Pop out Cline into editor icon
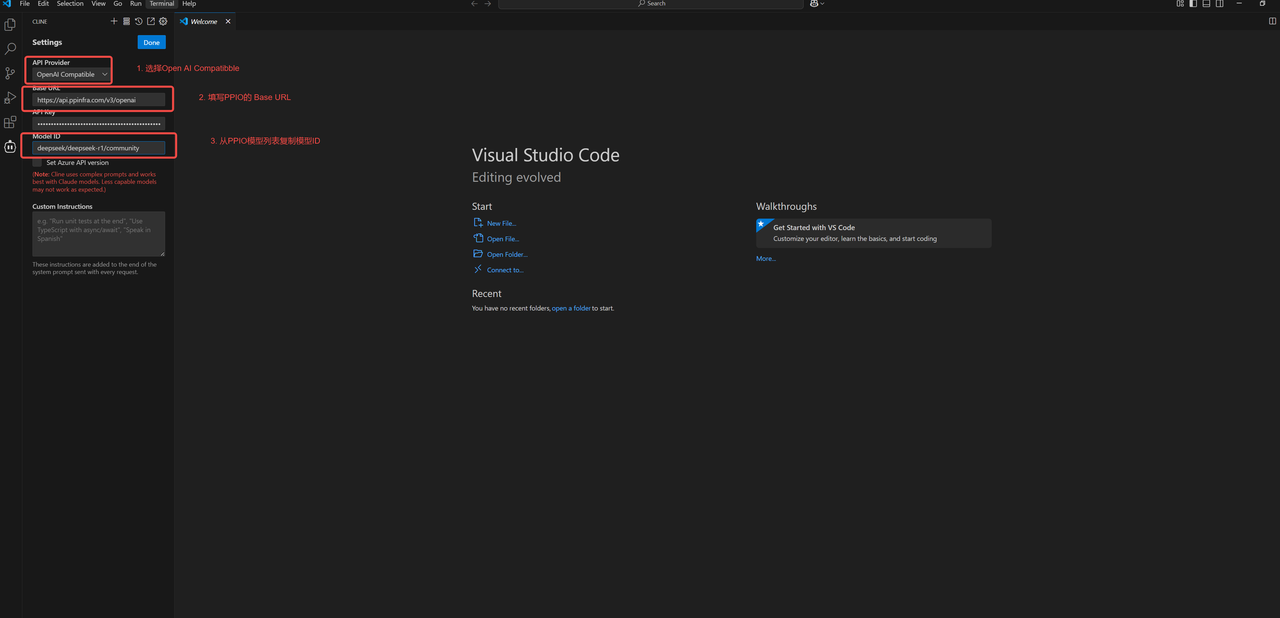Screen dimensions: 1280x618 (x=151, y=21)
